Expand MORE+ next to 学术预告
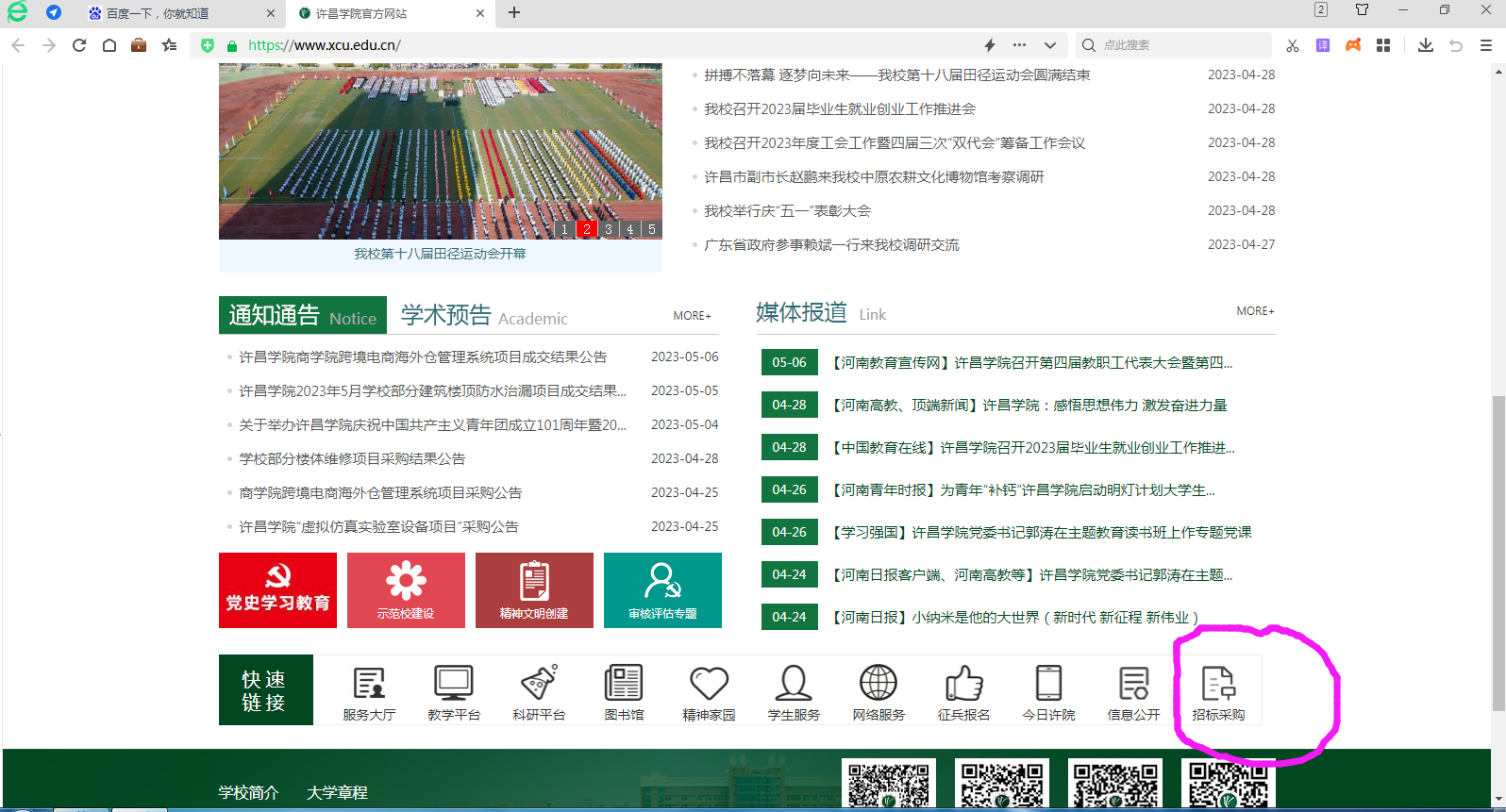 pos(692,316)
